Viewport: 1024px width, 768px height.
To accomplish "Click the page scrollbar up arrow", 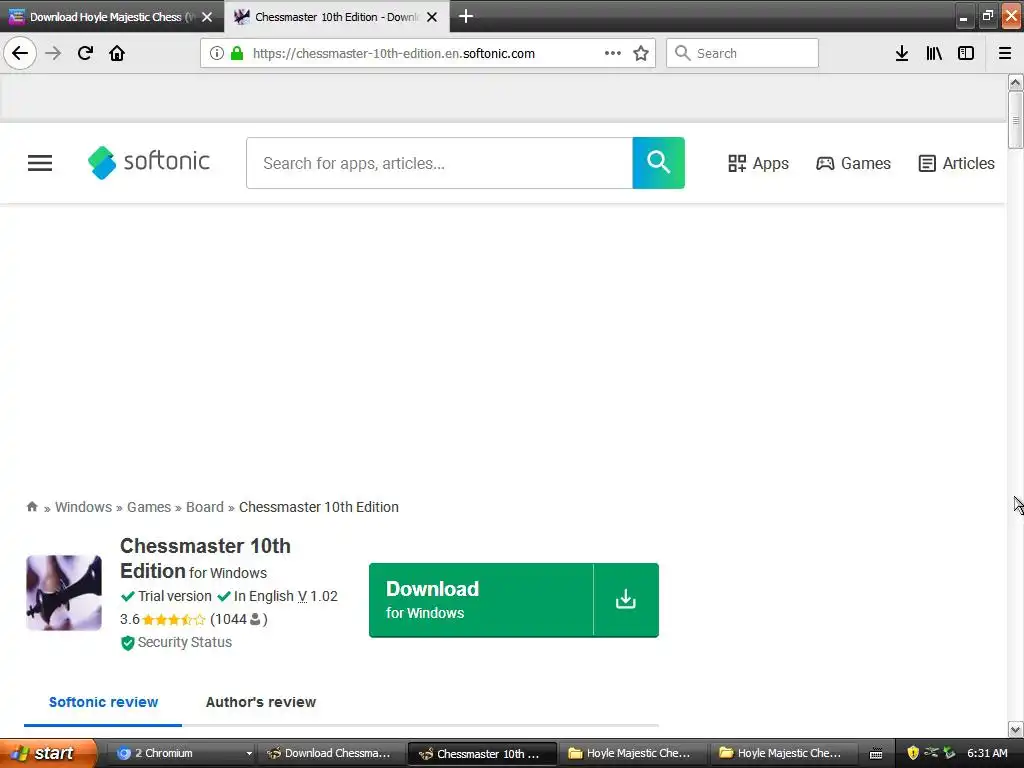I will (x=1015, y=82).
